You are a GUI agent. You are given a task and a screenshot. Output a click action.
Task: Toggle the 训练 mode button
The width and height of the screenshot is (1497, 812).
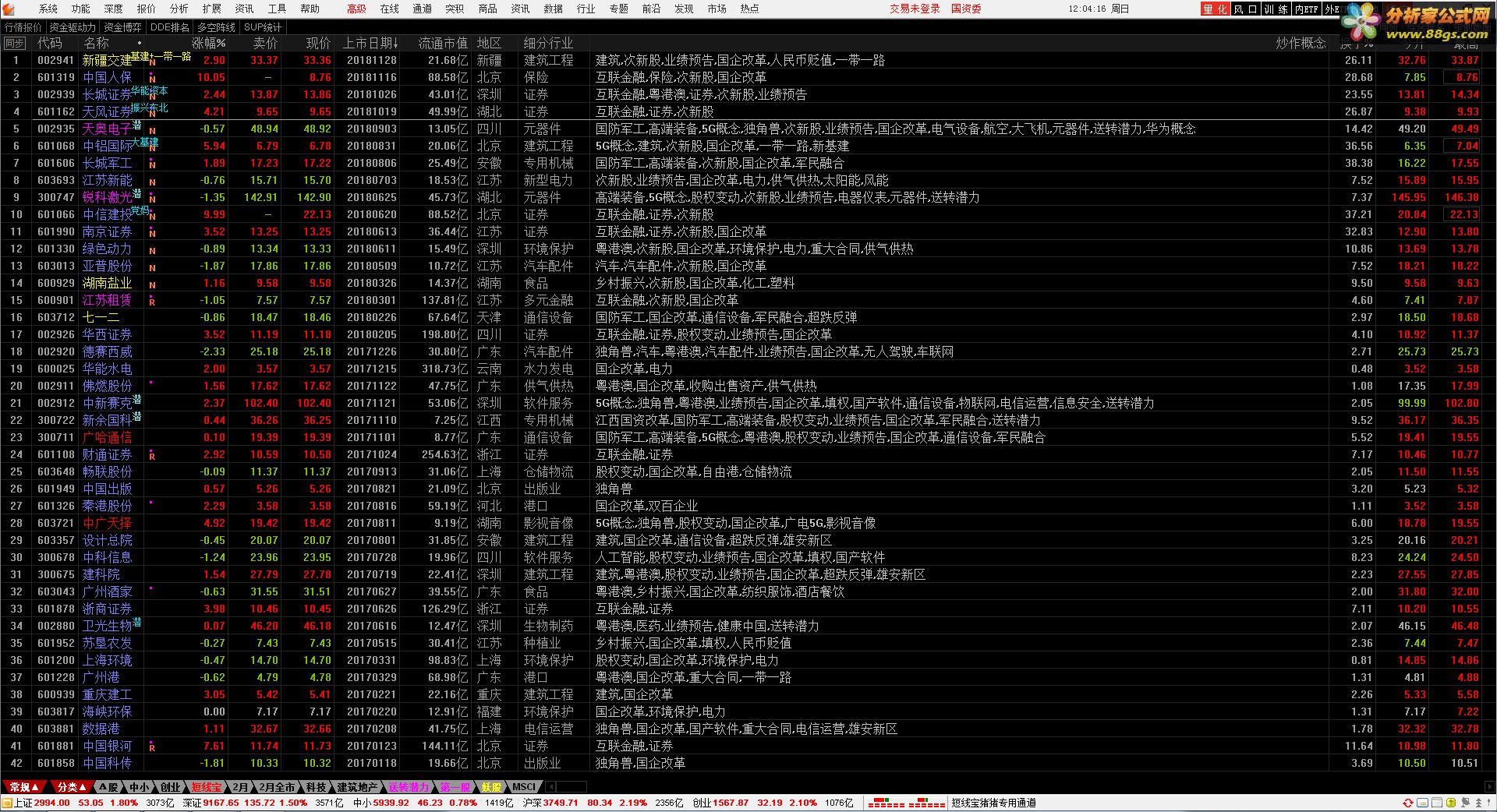point(1276,9)
